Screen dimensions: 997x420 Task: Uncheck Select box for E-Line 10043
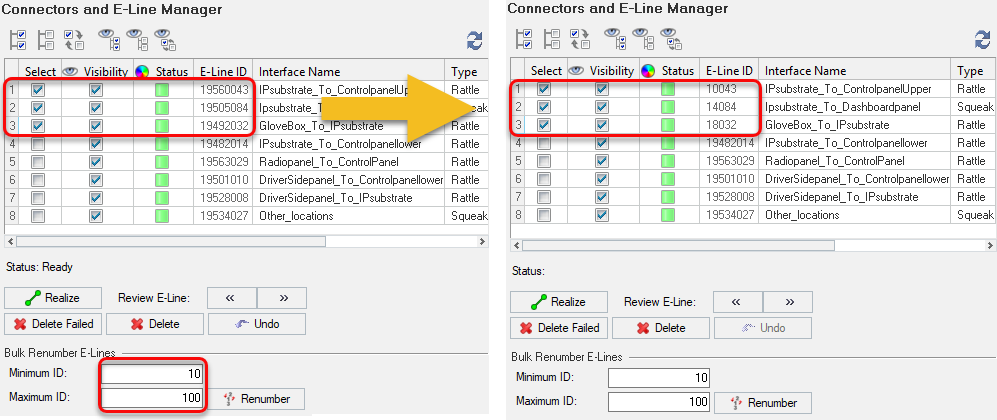click(x=544, y=89)
